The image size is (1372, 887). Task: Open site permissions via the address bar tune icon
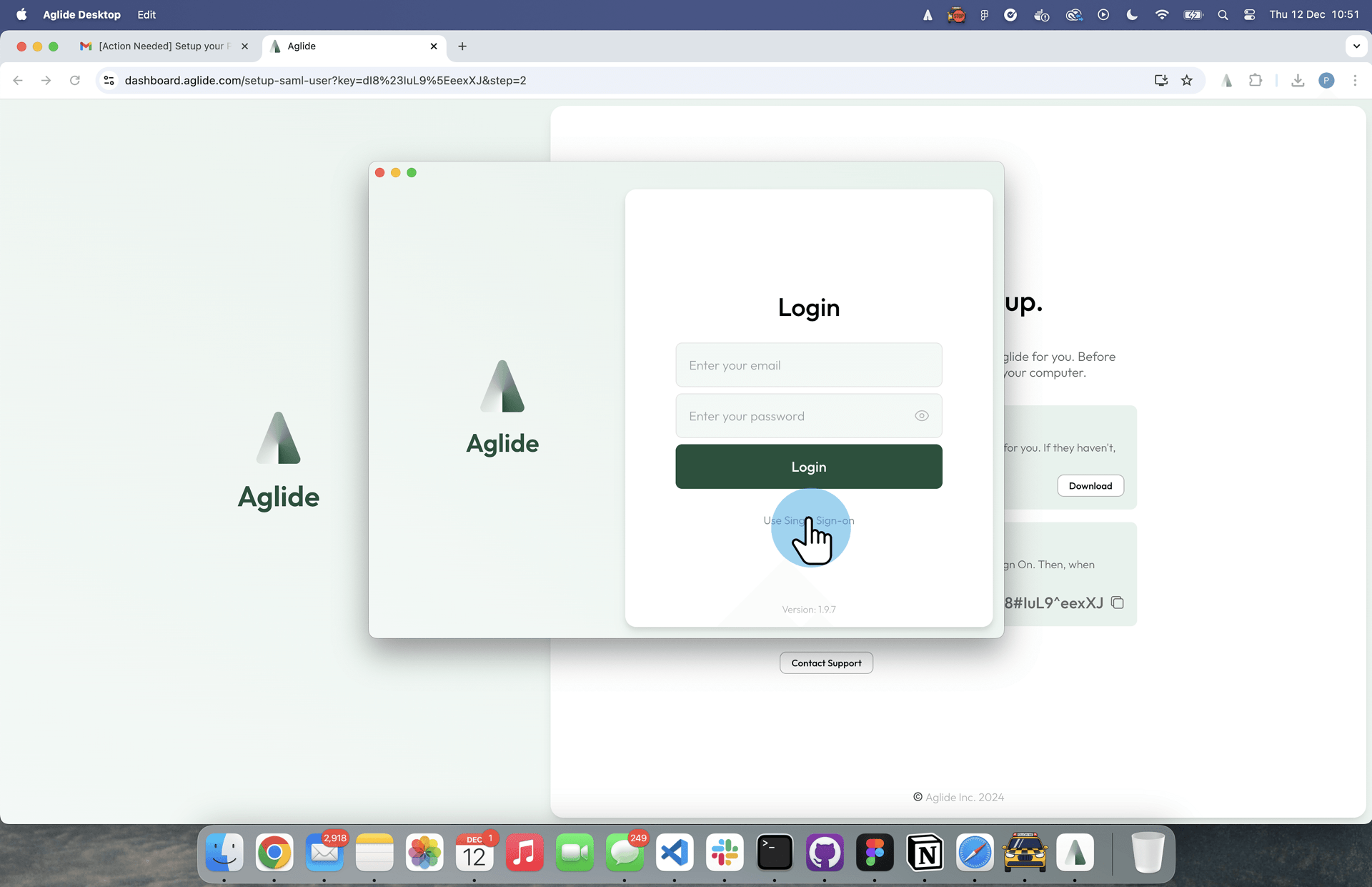(109, 80)
